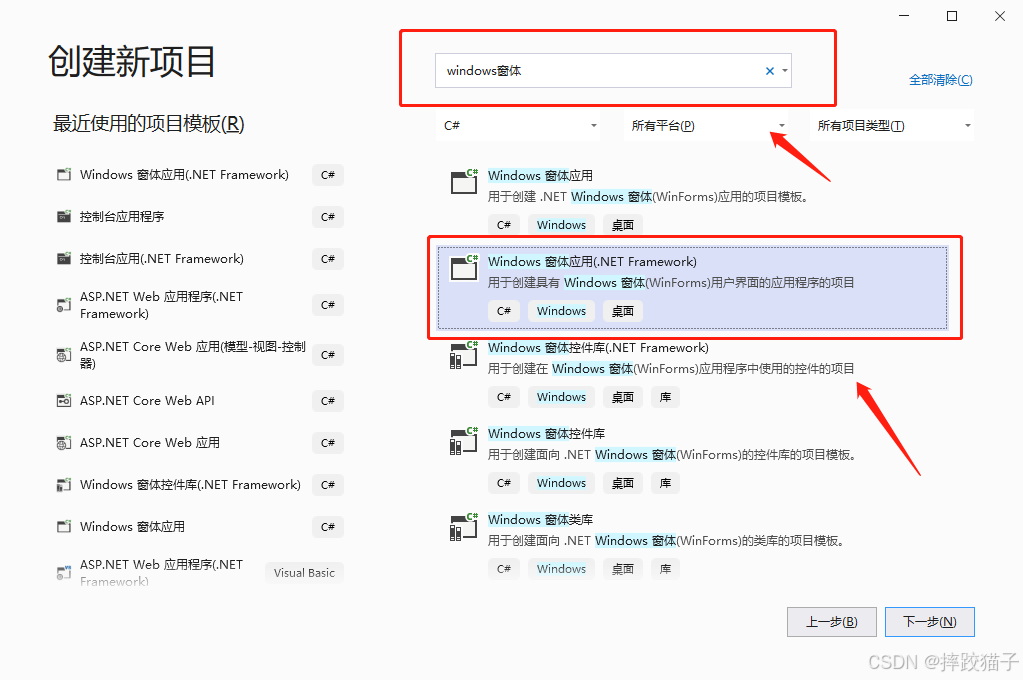Choose recent template 控制台应用程序
Image resolution: width=1023 pixels, height=680 pixels.
(x=122, y=217)
